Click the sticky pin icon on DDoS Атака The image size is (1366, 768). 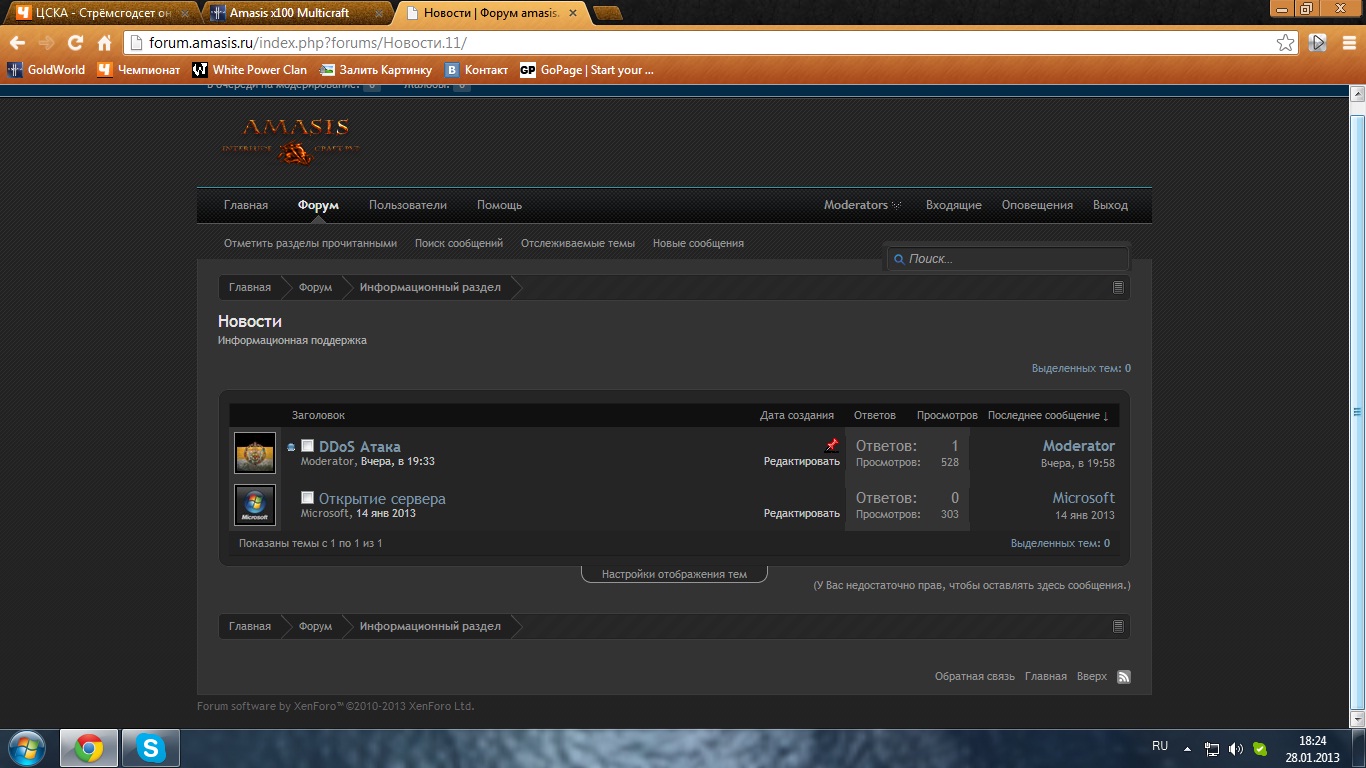click(x=832, y=445)
